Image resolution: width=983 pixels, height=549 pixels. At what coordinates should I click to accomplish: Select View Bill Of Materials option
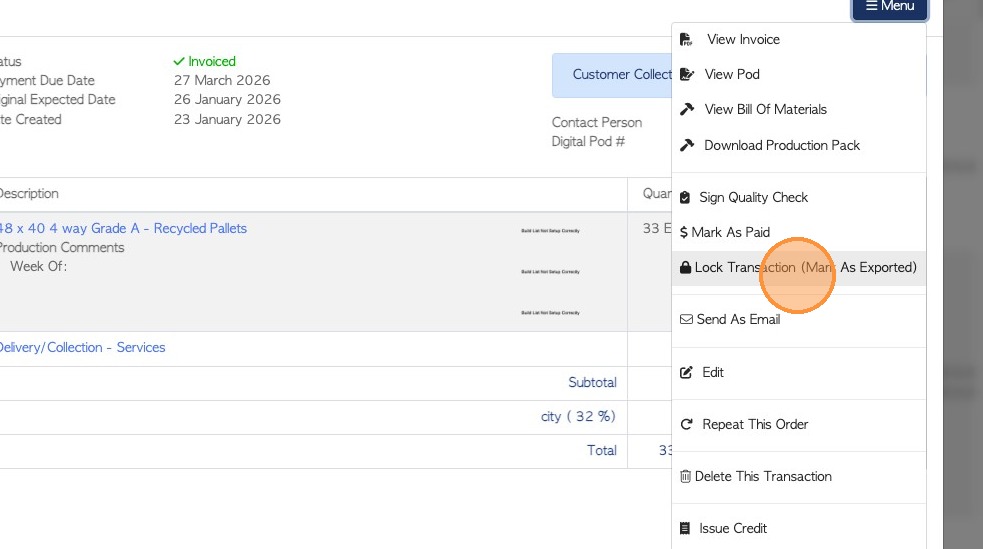point(765,110)
